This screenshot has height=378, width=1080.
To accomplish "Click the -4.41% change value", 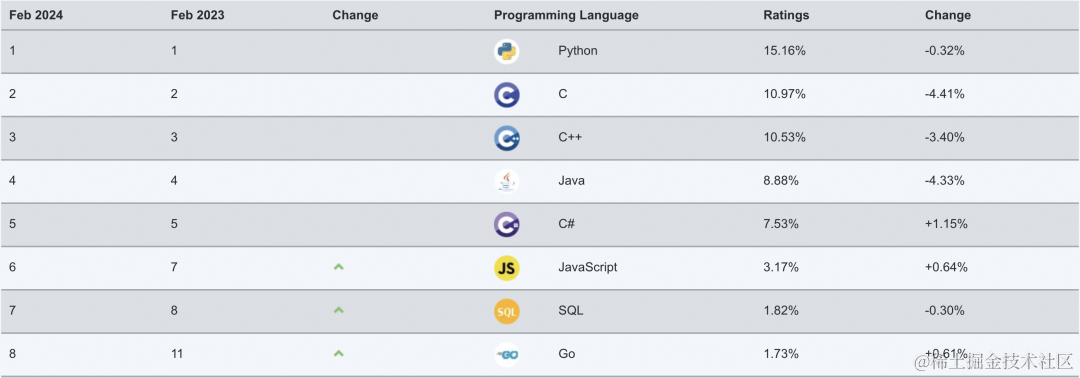I will coord(945,94).
